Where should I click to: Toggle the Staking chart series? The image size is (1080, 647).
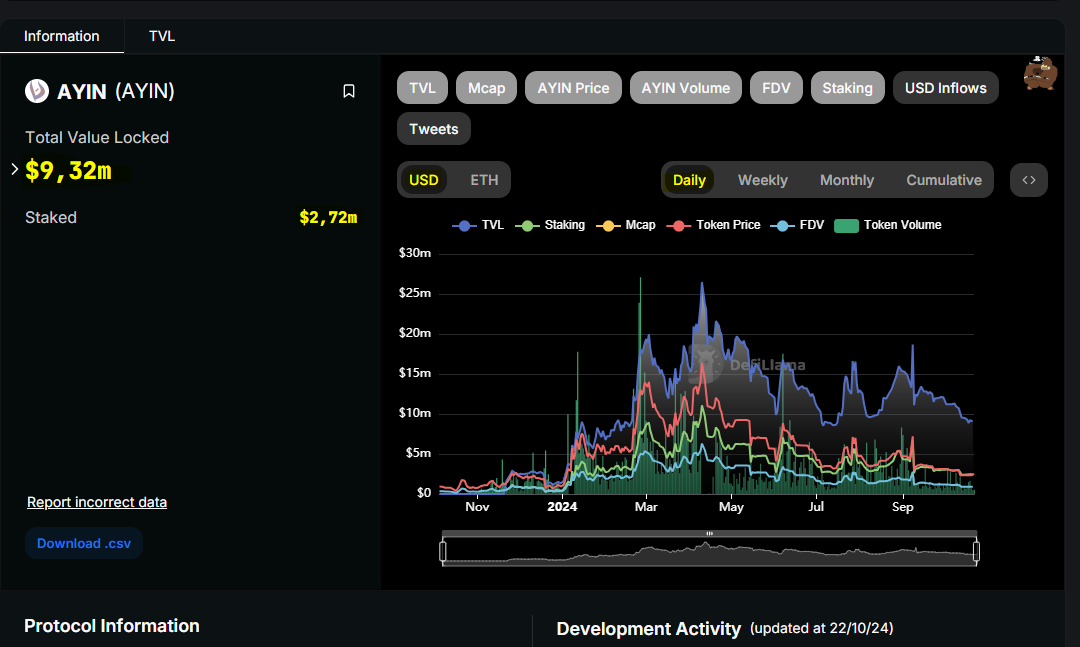[847, 88]
